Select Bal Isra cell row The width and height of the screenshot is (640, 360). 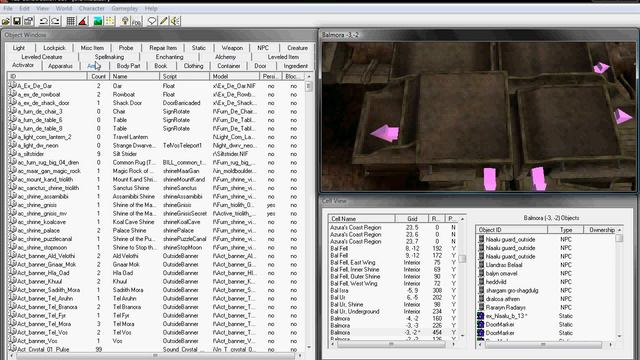coord(394,291)
